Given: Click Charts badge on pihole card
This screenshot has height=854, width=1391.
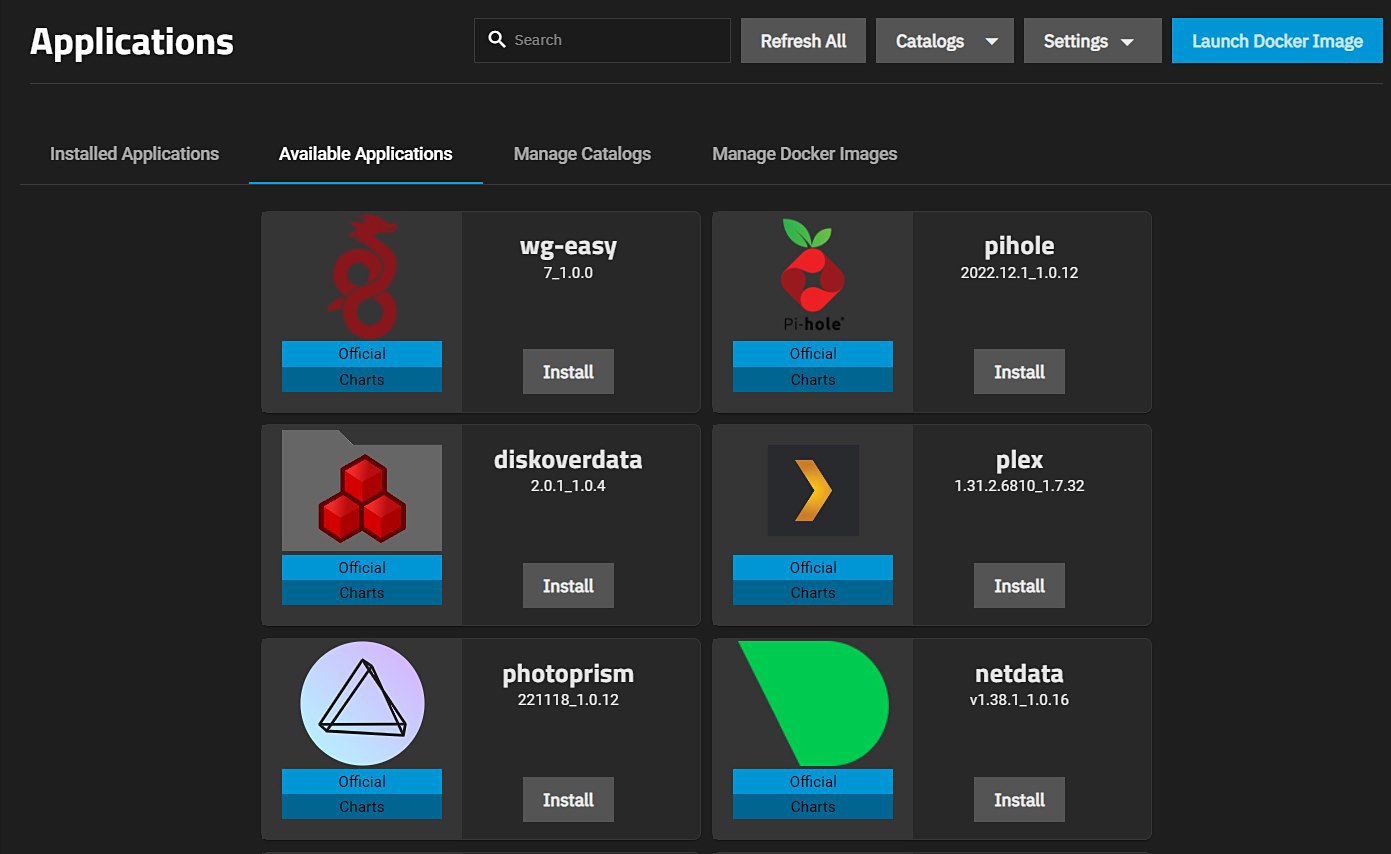Looking at the screenshot, I should click(813, 380).
